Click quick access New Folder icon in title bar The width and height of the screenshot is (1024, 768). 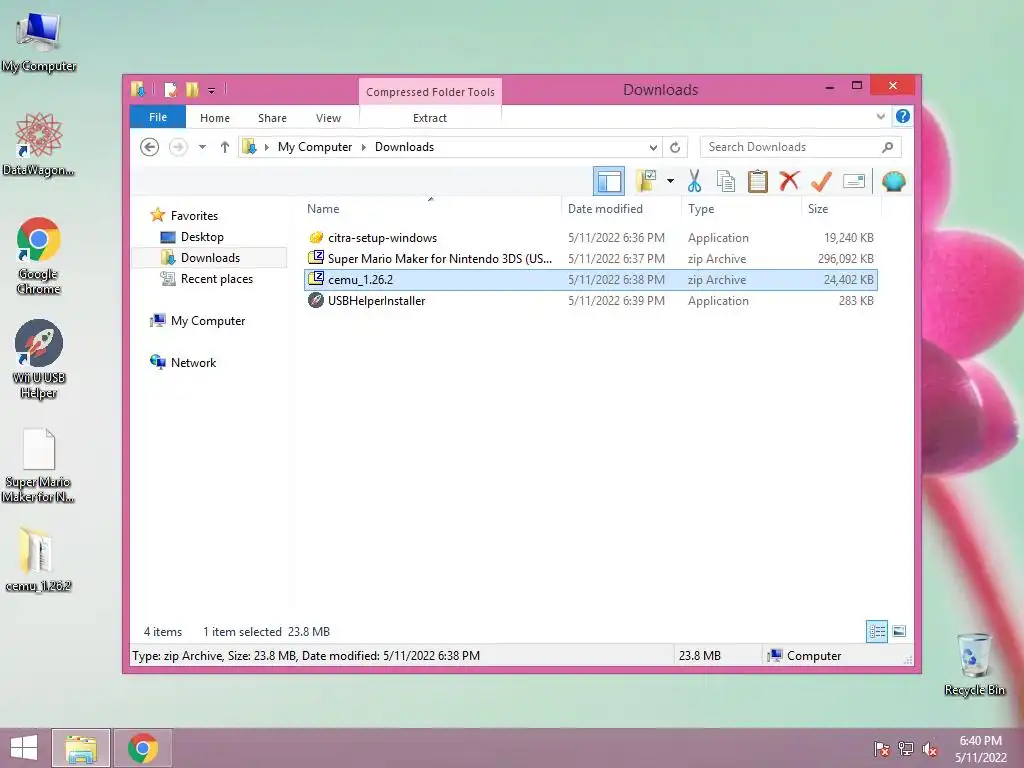[192, 89]
